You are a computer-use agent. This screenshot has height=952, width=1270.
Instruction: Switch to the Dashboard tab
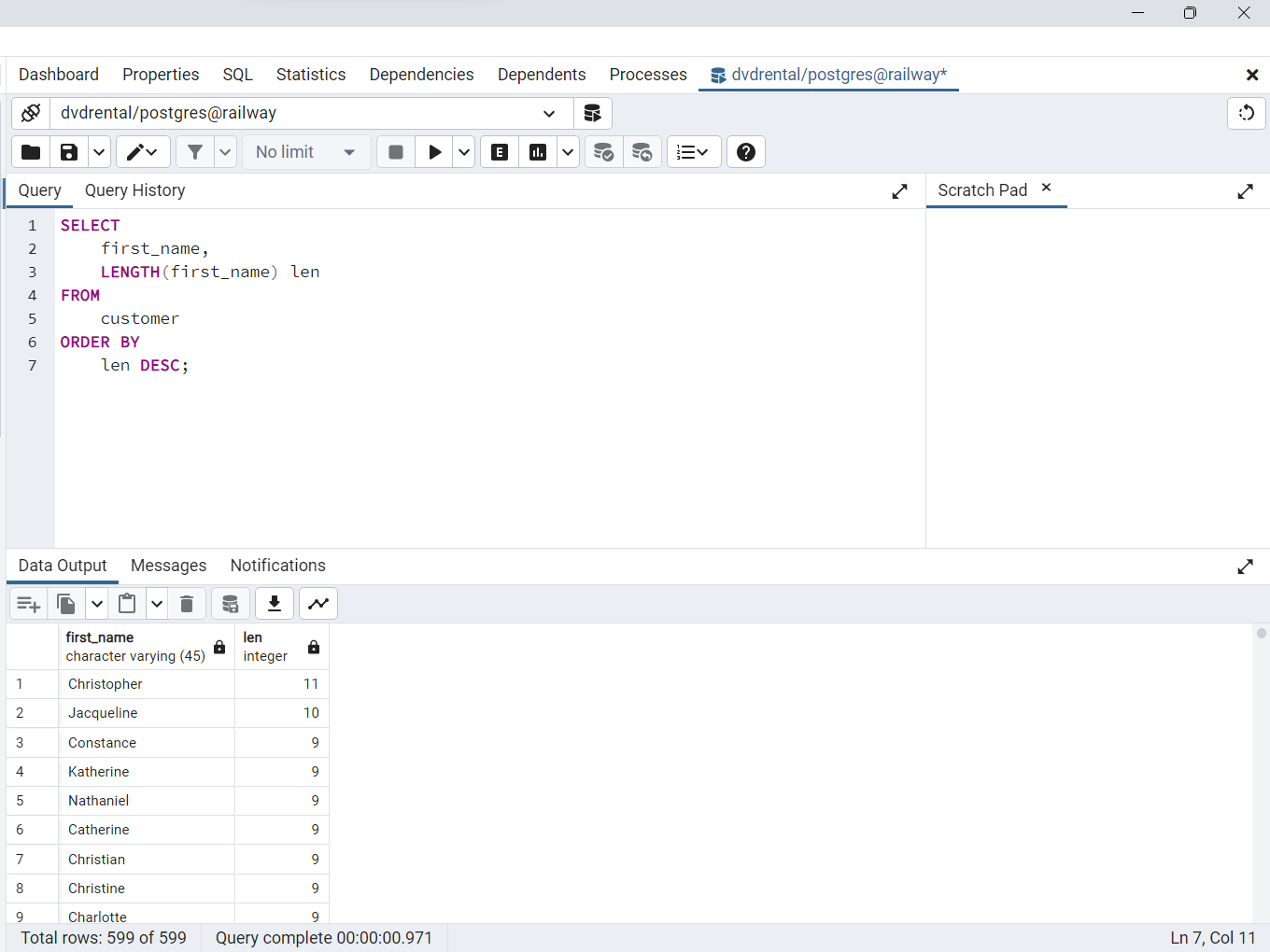[59, 75]
